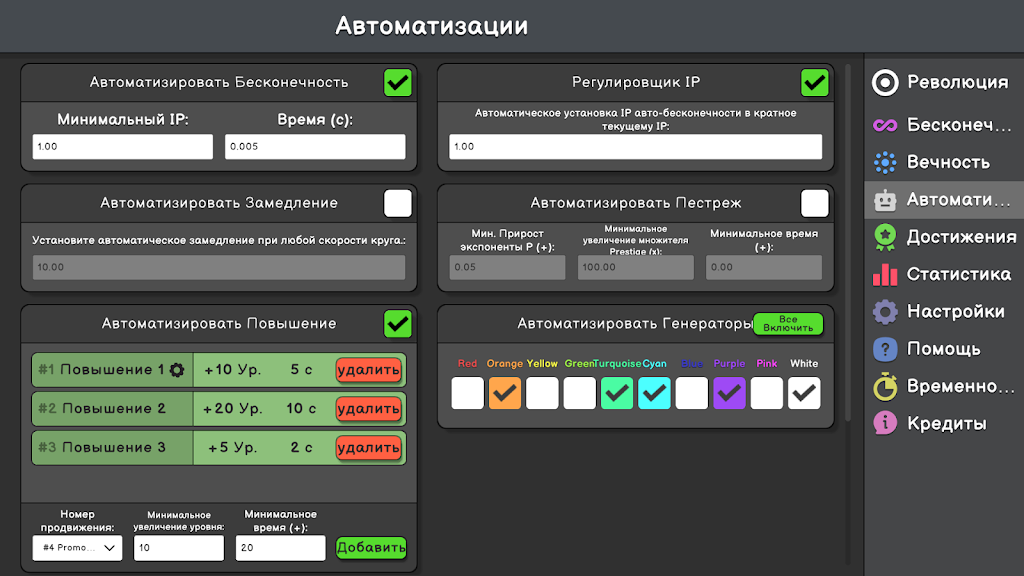
Task: Open the Революция menu item
Action: click(944, 83)
